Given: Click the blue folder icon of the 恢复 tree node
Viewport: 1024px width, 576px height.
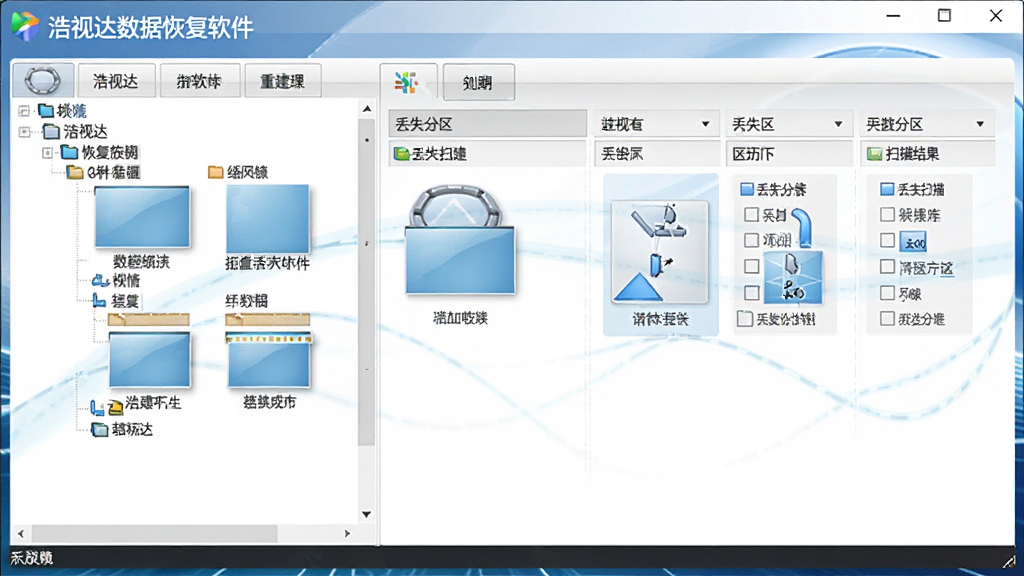Looking at the screenshot, I should (70, 152).
